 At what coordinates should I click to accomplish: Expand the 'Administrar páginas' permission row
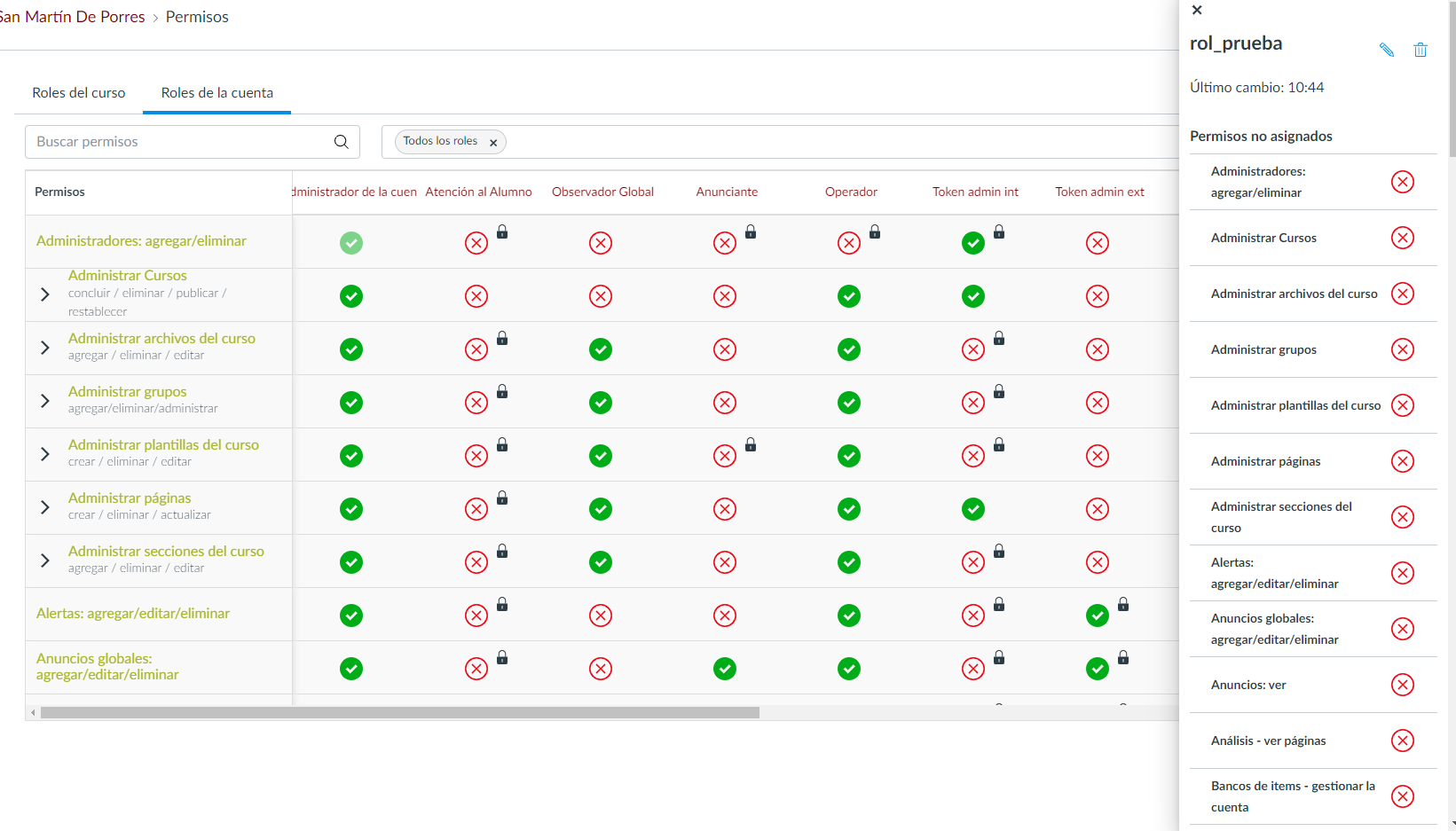45,507
